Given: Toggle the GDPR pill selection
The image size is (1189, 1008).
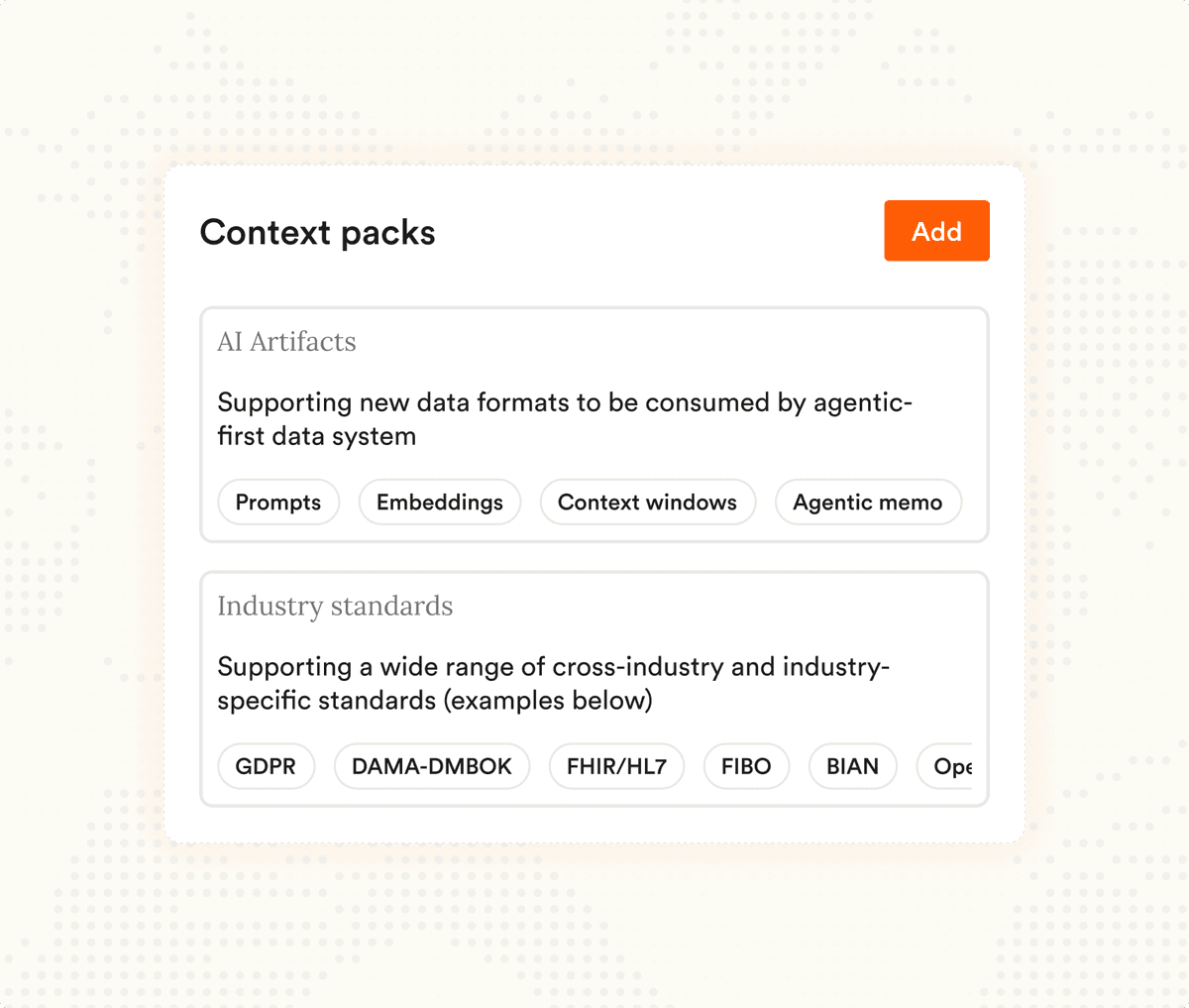Looking at the screenshot, I should pyautogui.click(x=266, y=766).
